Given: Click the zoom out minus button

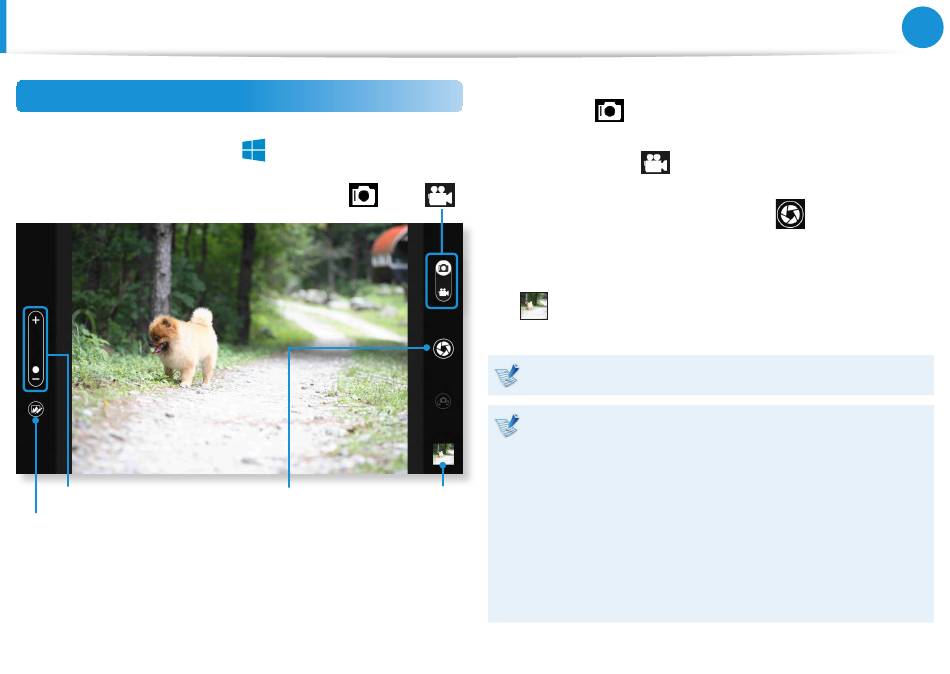Looking at the screenshot, I should point(36,379).
